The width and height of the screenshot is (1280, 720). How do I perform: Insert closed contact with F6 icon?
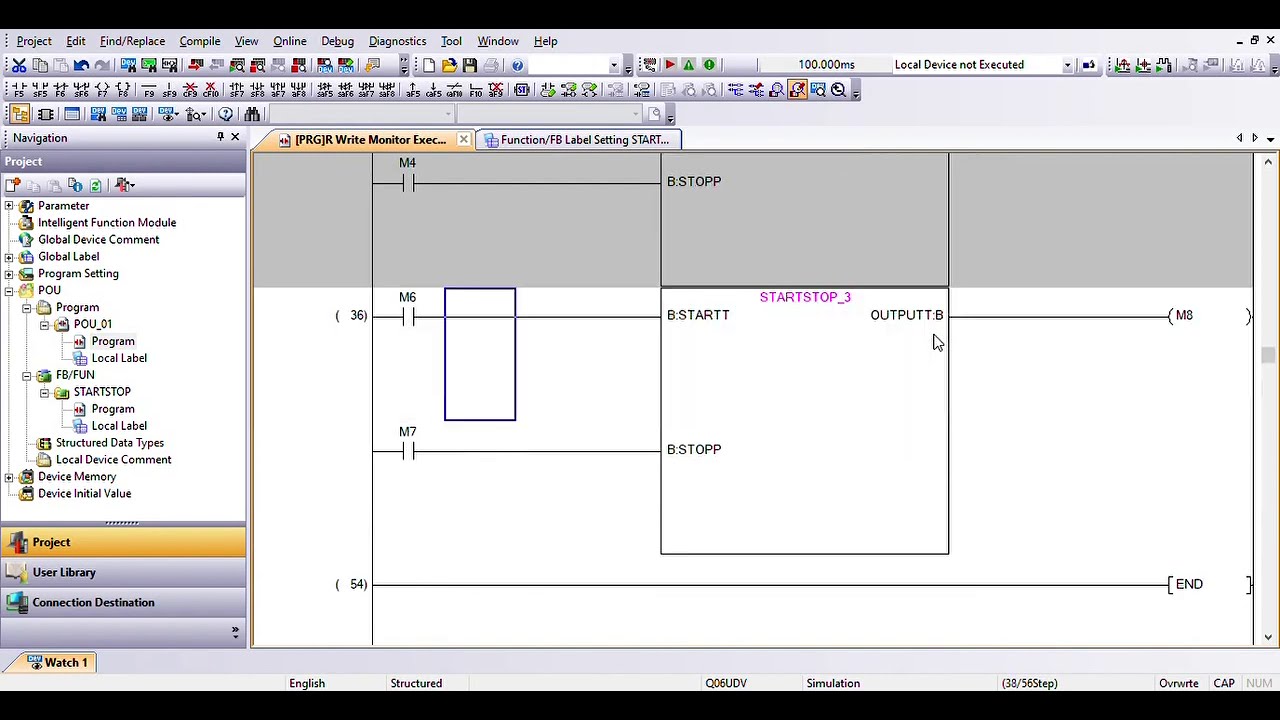click(61, 90)
